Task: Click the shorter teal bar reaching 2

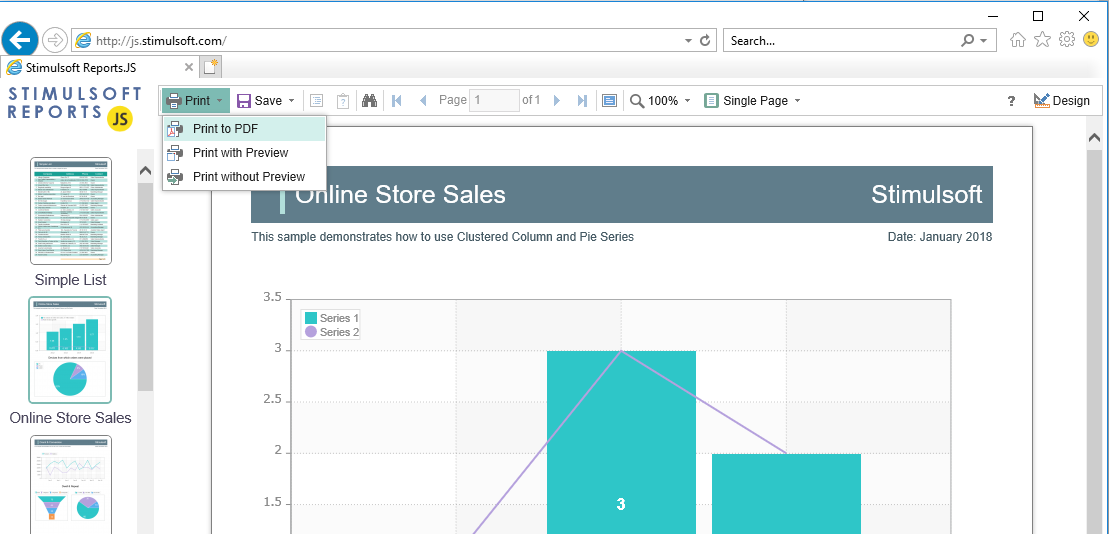Action: (786, 494)
